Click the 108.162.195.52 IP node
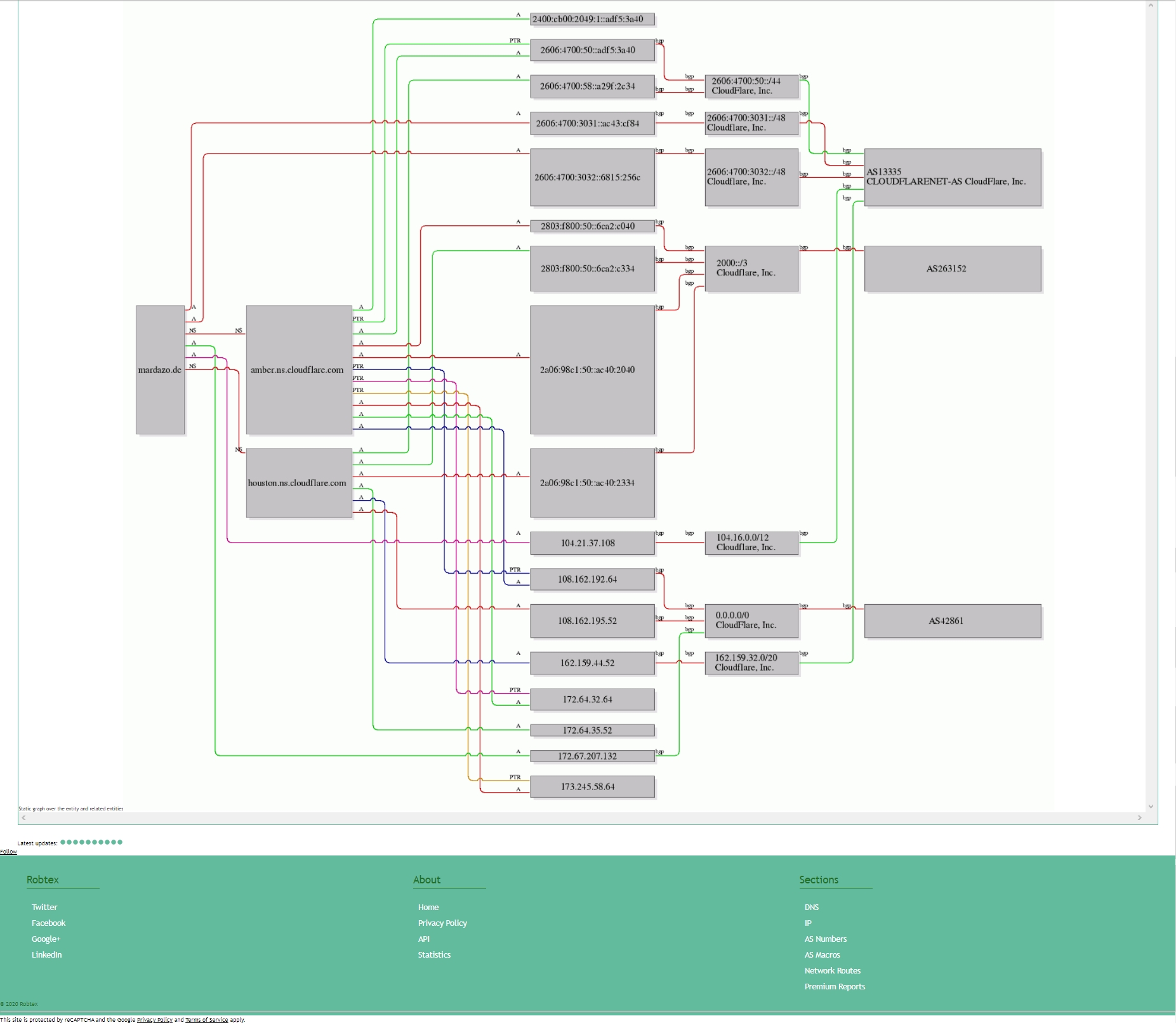This screenshot has width=1176, height=1023. tap(592, 621)
